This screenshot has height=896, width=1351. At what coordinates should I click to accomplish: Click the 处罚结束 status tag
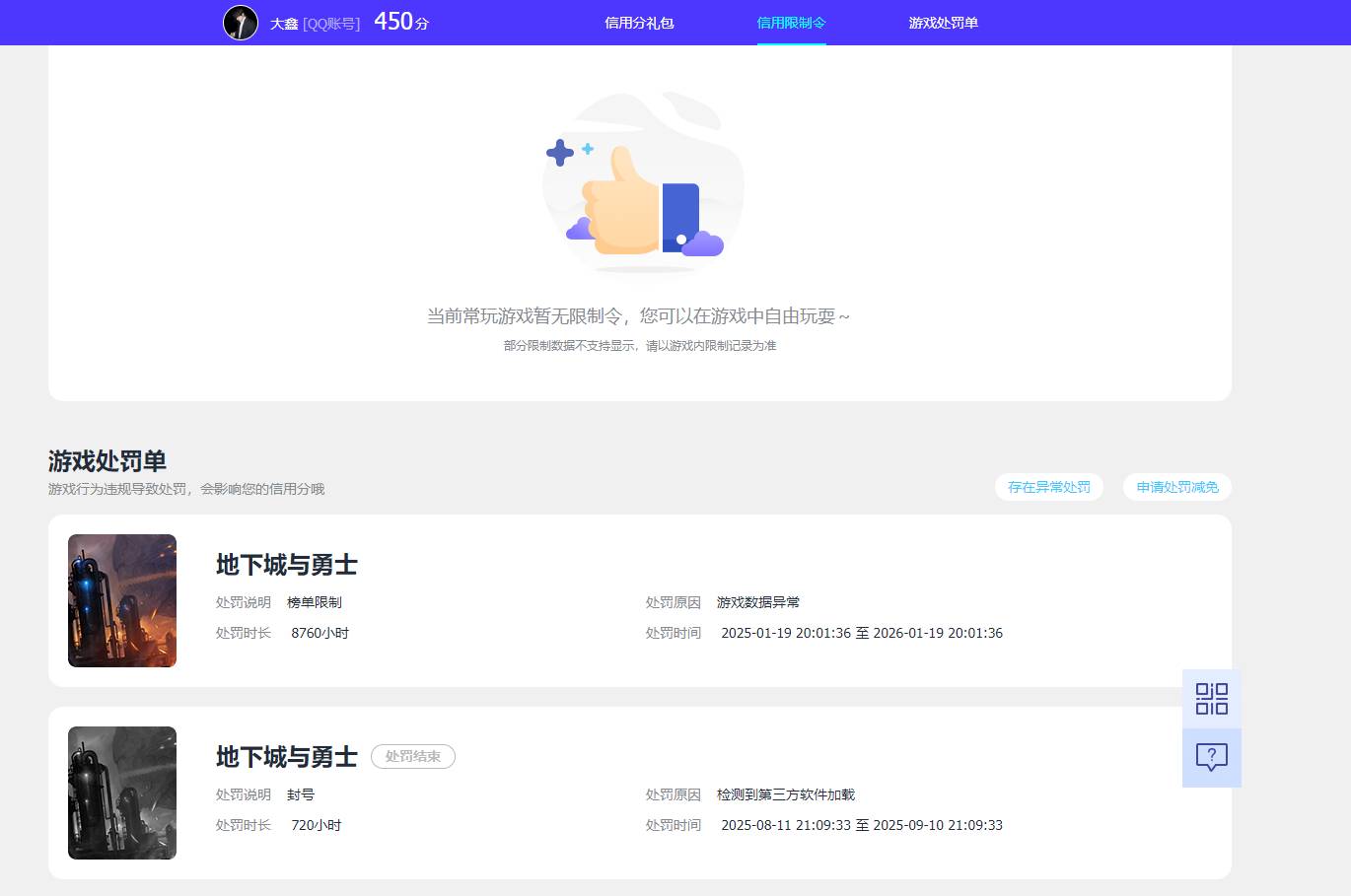(412, 756)
